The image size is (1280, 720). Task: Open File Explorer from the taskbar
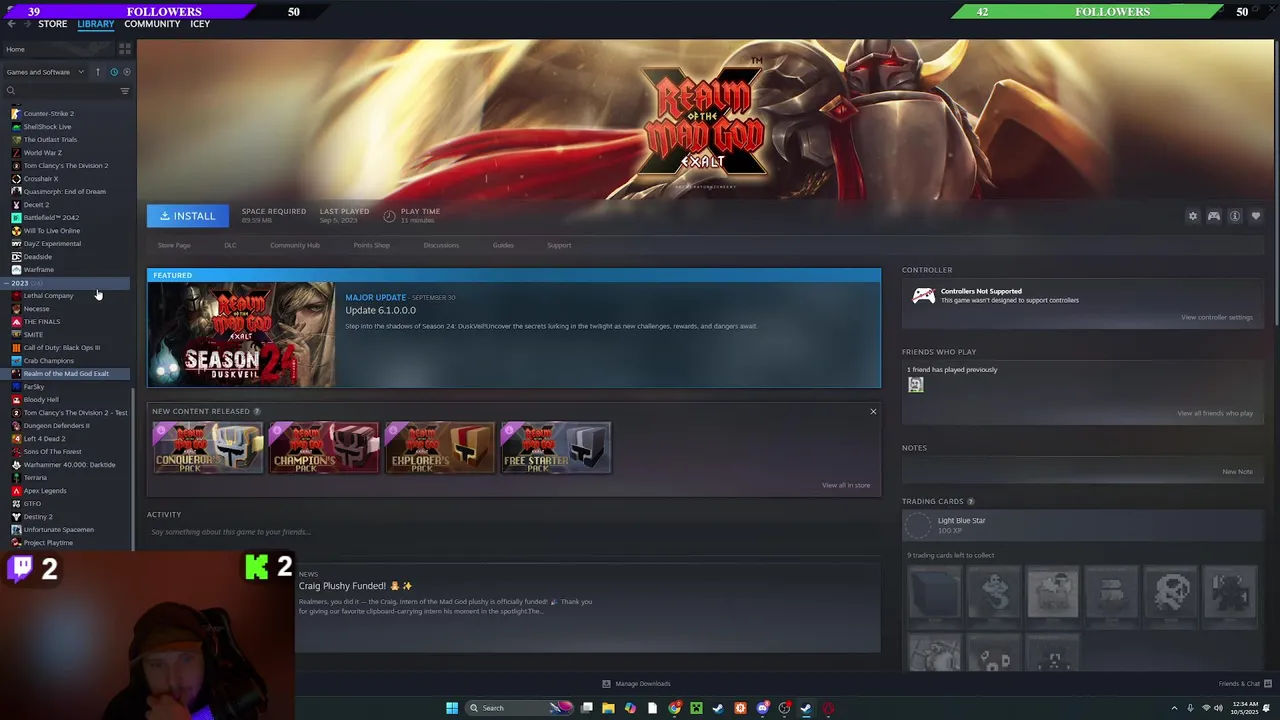tap(608, 708)
